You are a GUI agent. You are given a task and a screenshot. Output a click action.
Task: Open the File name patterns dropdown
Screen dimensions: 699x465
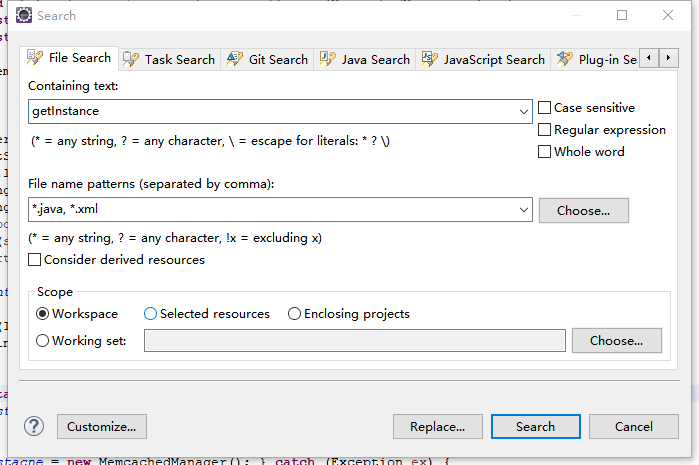pos(524,210)
